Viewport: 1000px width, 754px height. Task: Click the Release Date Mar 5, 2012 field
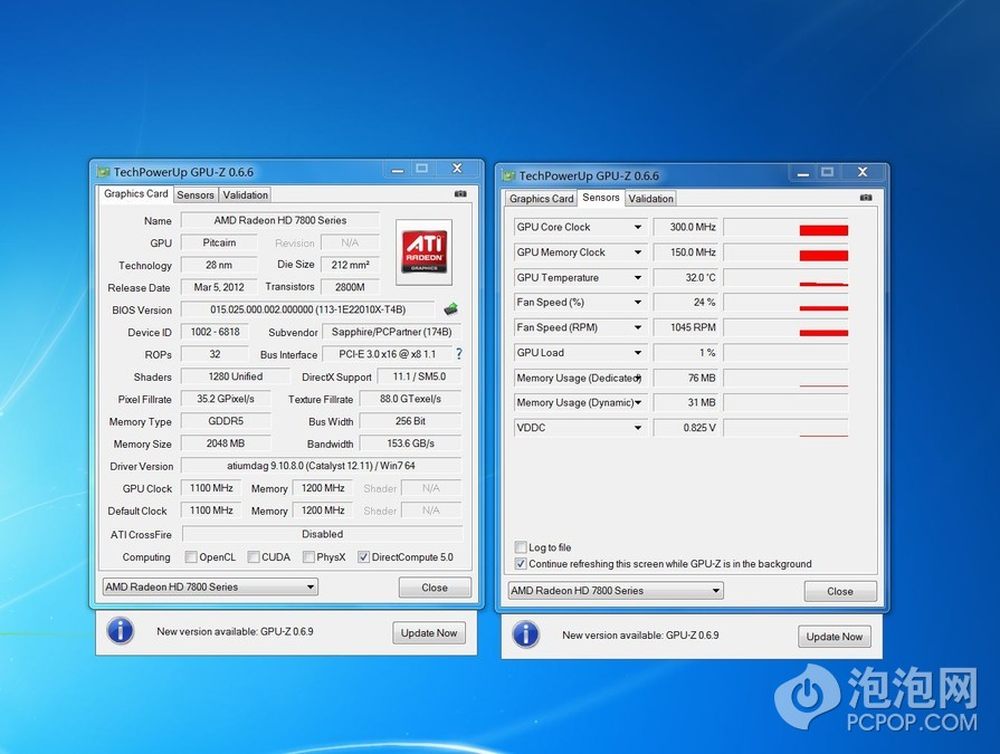click(x=219, y=287)
